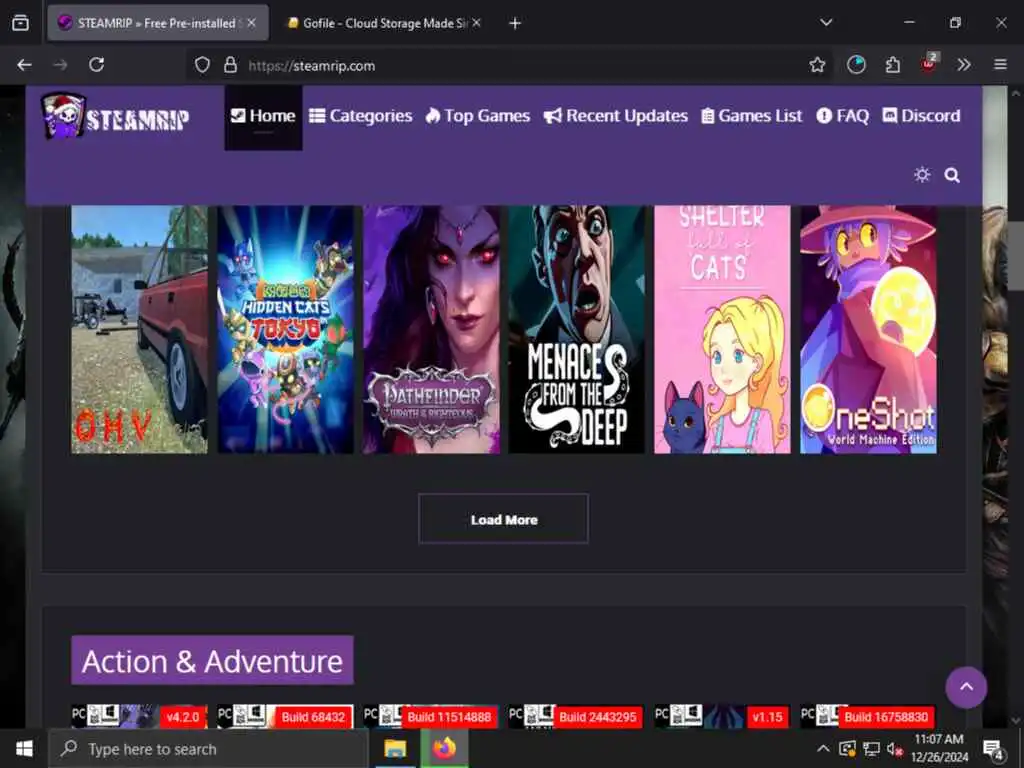Viewport: 1024px width, 768px height.
Task: Click the SteamRIP site logo
Action: point(115,116)
